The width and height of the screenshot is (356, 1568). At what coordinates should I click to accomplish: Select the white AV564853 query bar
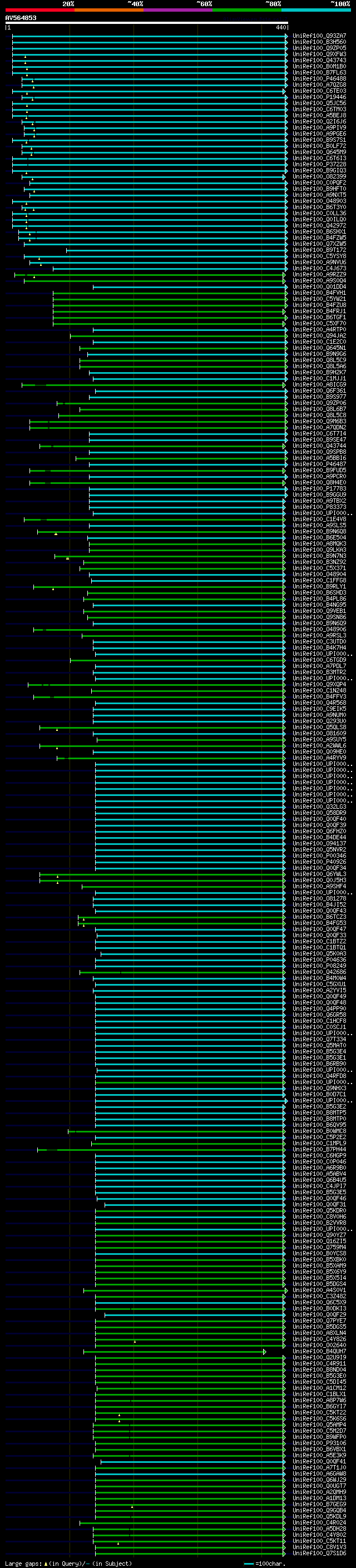pos(147,22)
